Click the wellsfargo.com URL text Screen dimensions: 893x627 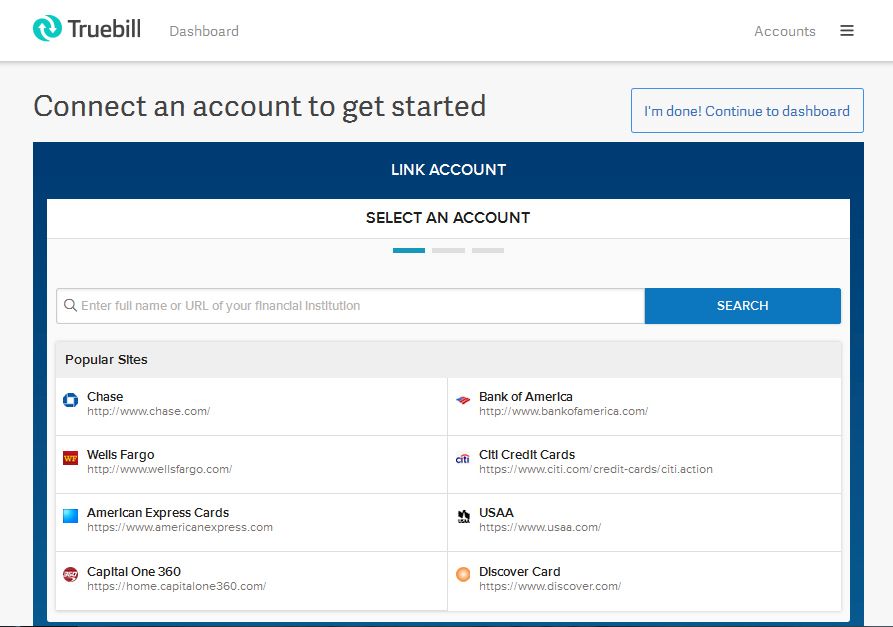click(159, 469)
